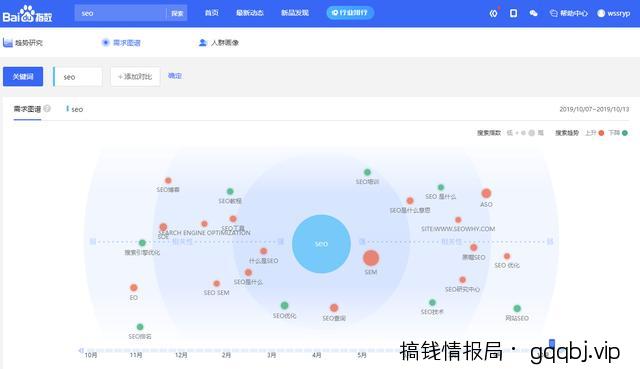Click the blue timeline slider handle
The width and height of the screenshot is (640, 369).
coord(552,344)
